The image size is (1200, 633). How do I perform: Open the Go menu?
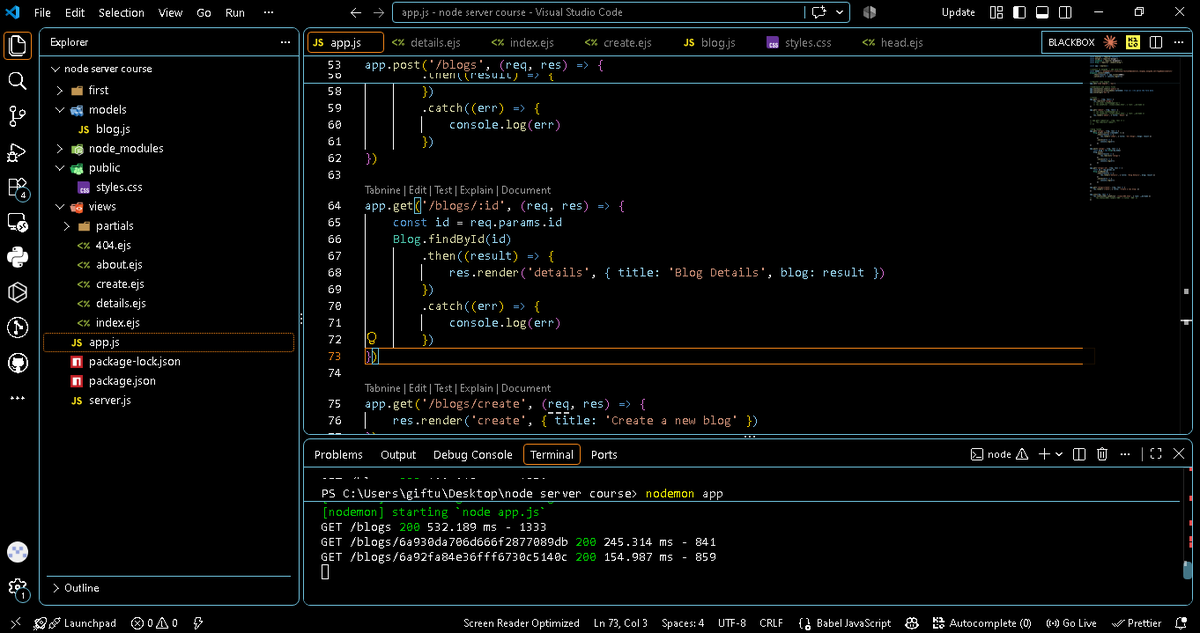pyautogui.click(x=204, y=12)
